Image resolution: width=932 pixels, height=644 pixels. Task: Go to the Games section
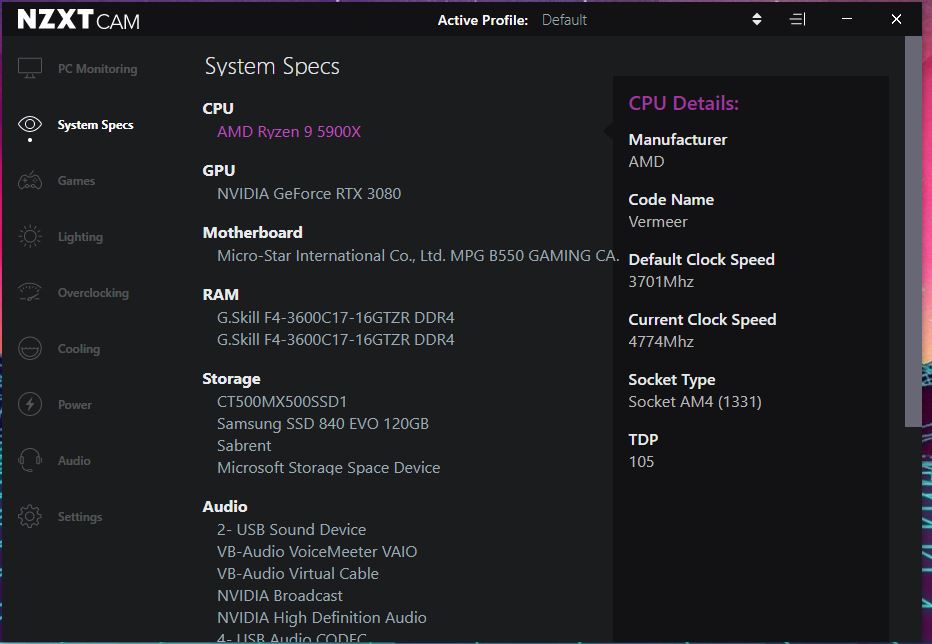[76, 180]
